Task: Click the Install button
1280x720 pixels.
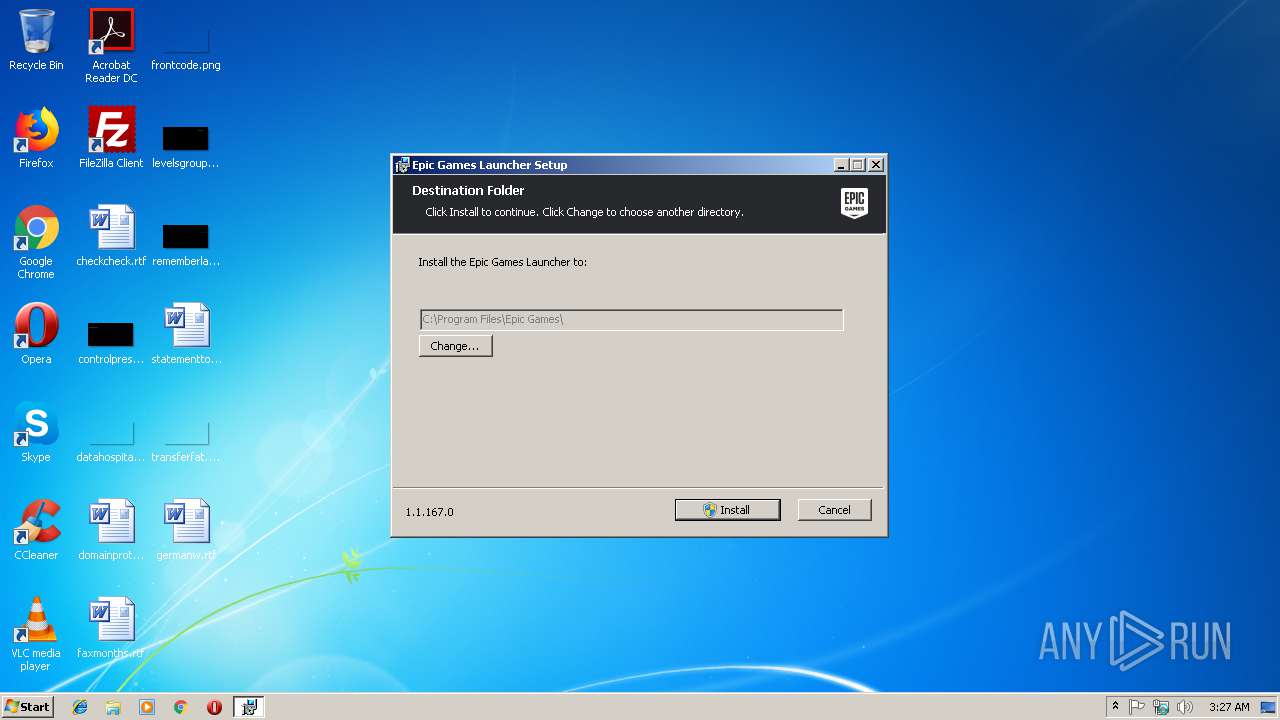Action: 727,510
